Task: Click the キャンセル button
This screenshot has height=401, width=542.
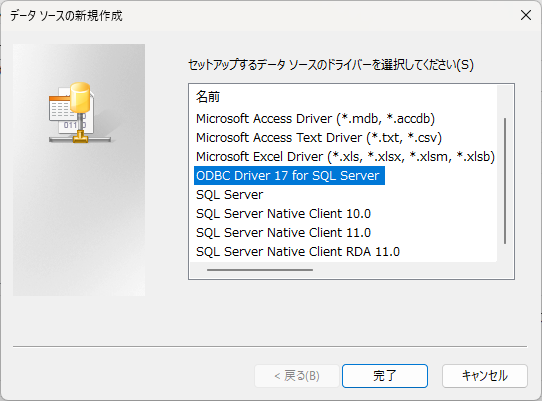Action: [485, 376]
